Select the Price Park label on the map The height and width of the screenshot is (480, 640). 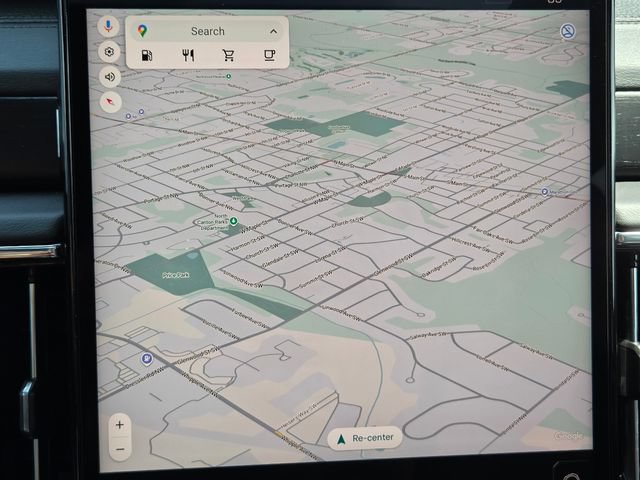click(x=176, y=275)
